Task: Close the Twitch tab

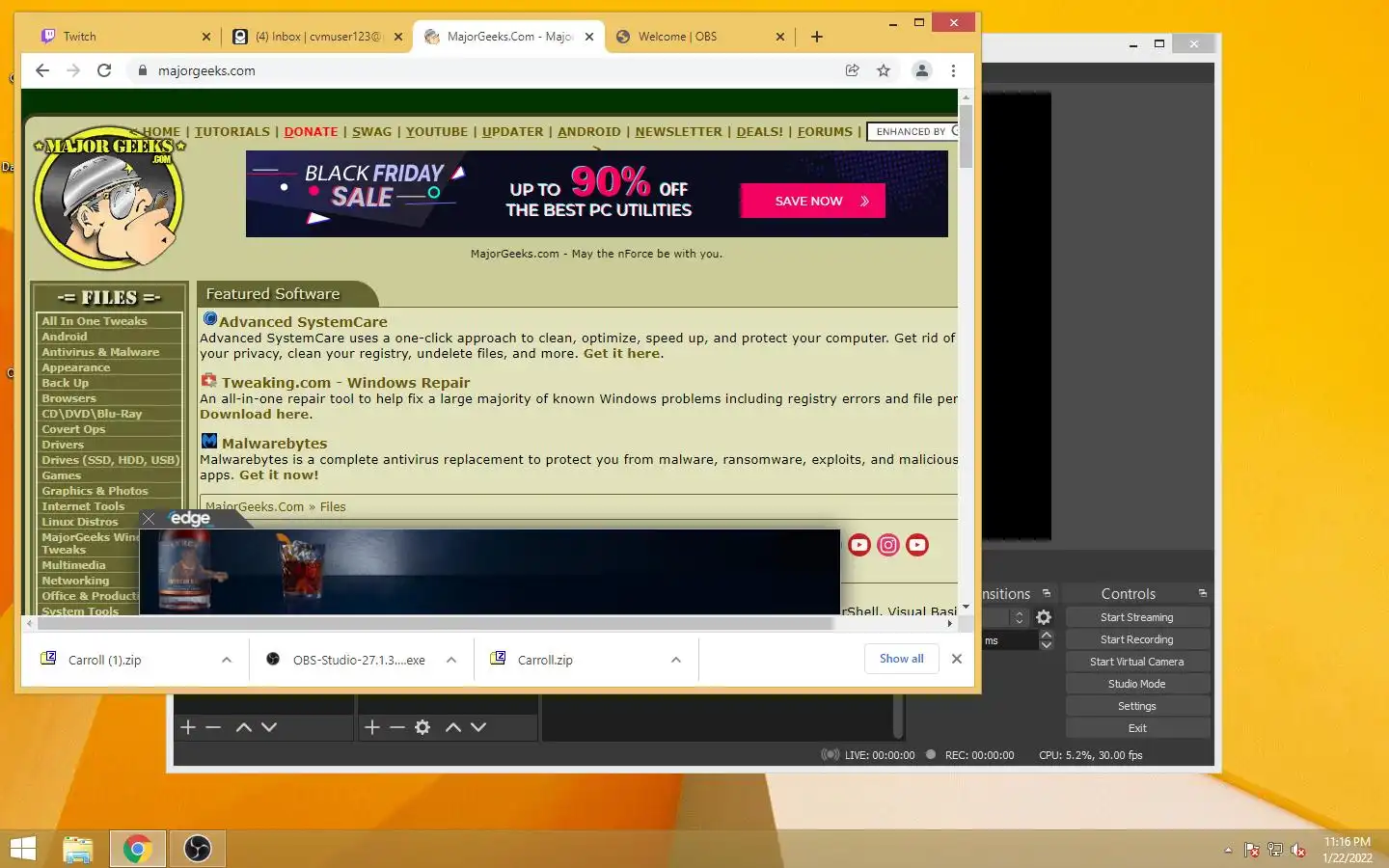Action: [205, 37]
